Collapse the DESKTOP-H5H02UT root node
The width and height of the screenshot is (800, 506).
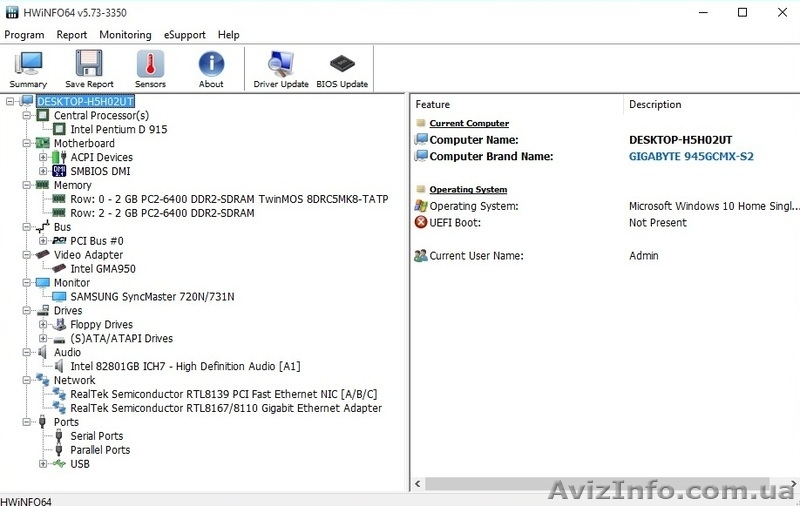(10, 101)
